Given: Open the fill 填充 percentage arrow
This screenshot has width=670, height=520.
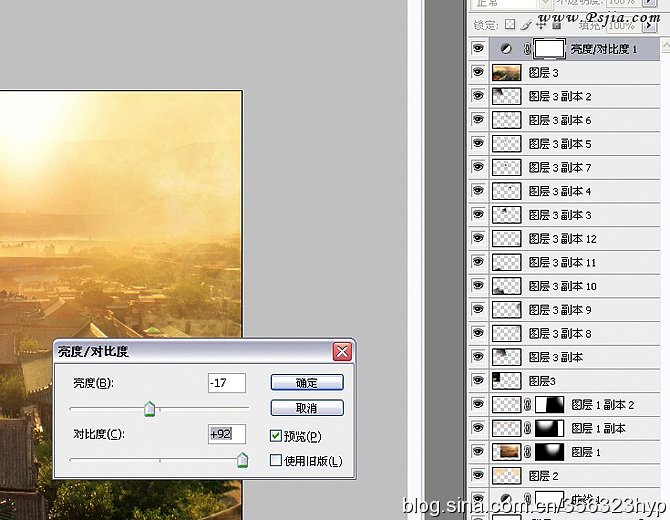Looking at the screenshot, I should point(649,25).
